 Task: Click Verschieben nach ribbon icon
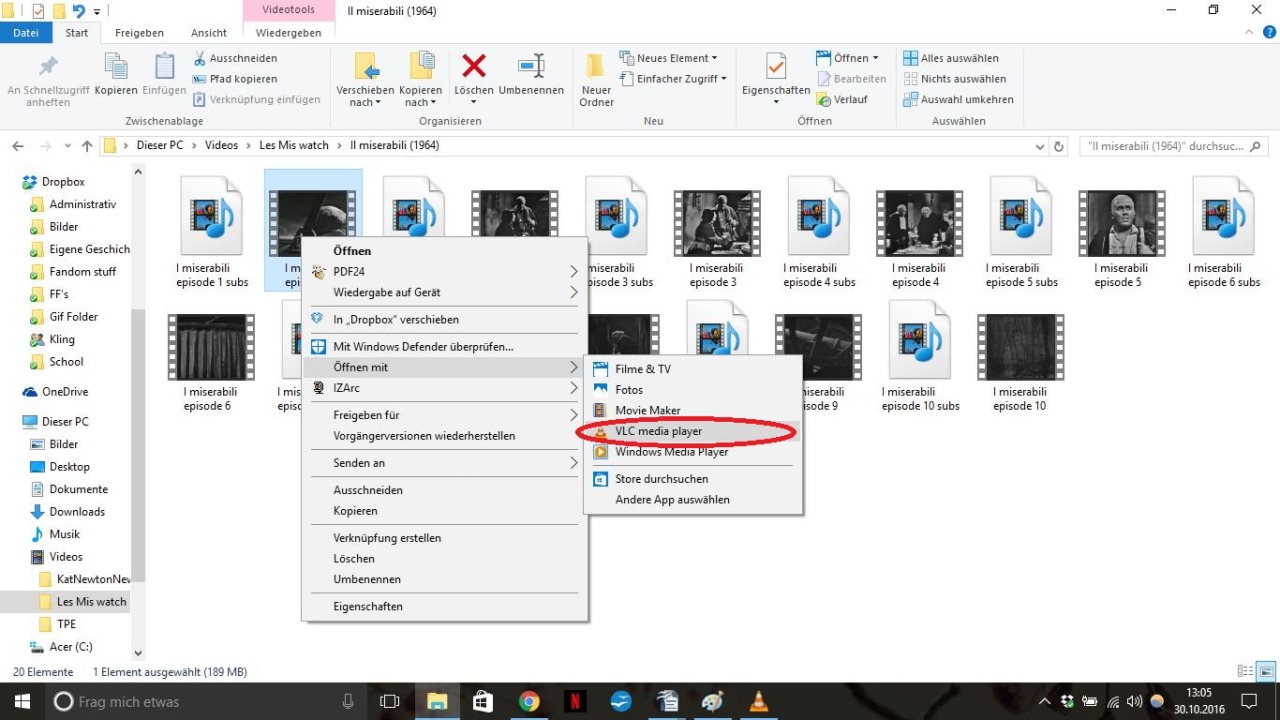[365, 67]
